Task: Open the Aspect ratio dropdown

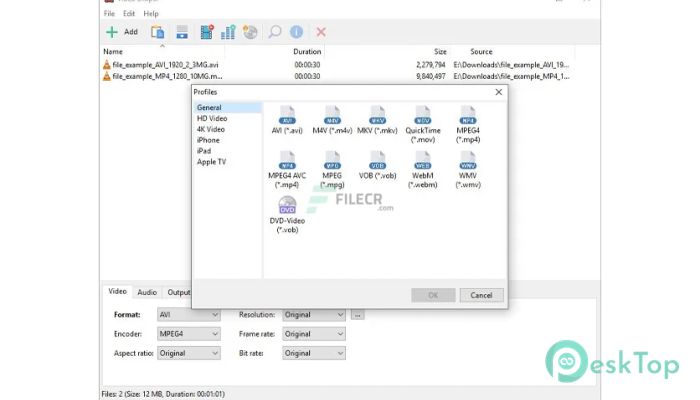Action: 188,353
